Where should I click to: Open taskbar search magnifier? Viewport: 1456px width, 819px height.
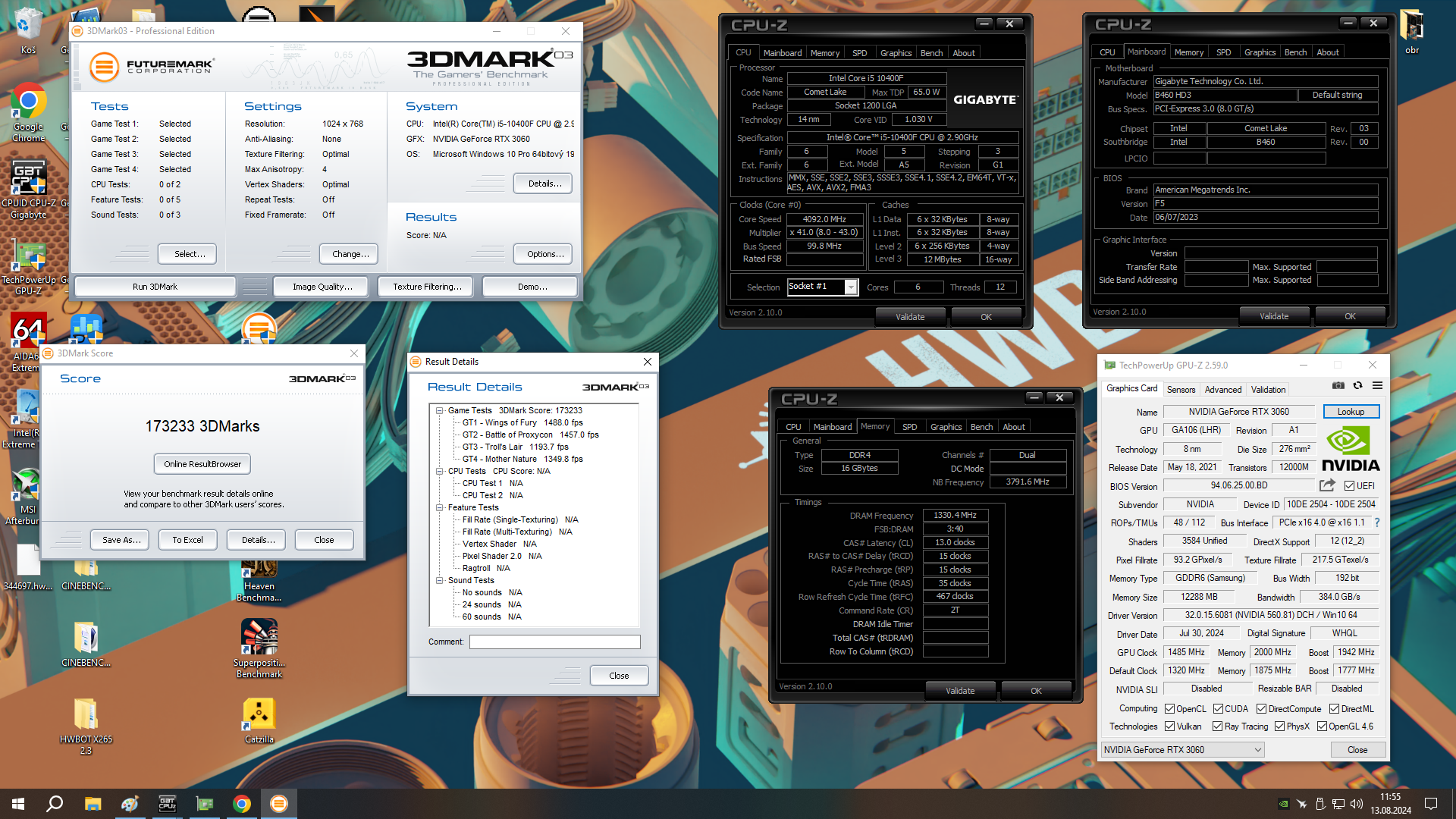point(55,804)
